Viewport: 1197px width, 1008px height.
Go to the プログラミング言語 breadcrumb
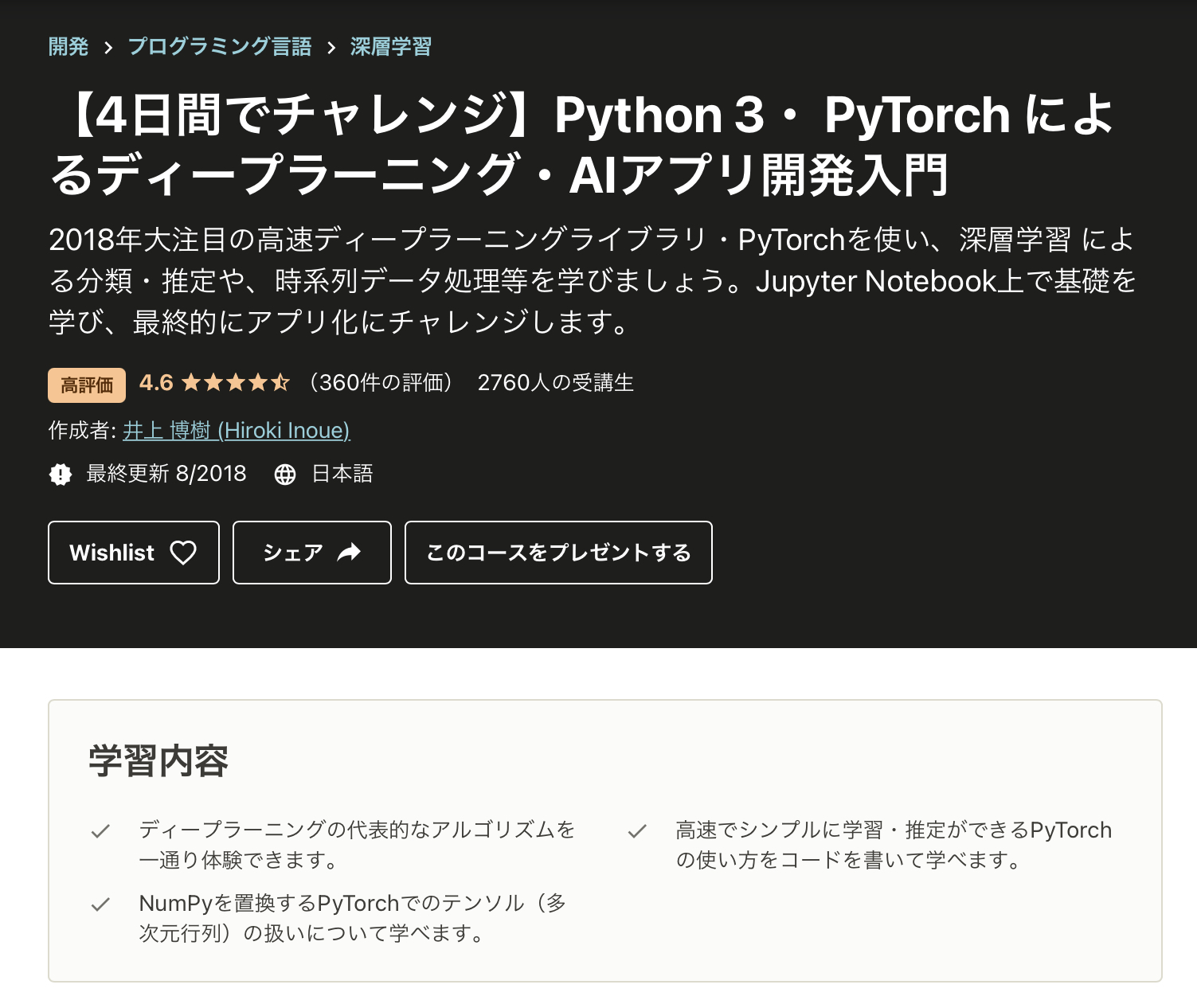tap(220, 47)
